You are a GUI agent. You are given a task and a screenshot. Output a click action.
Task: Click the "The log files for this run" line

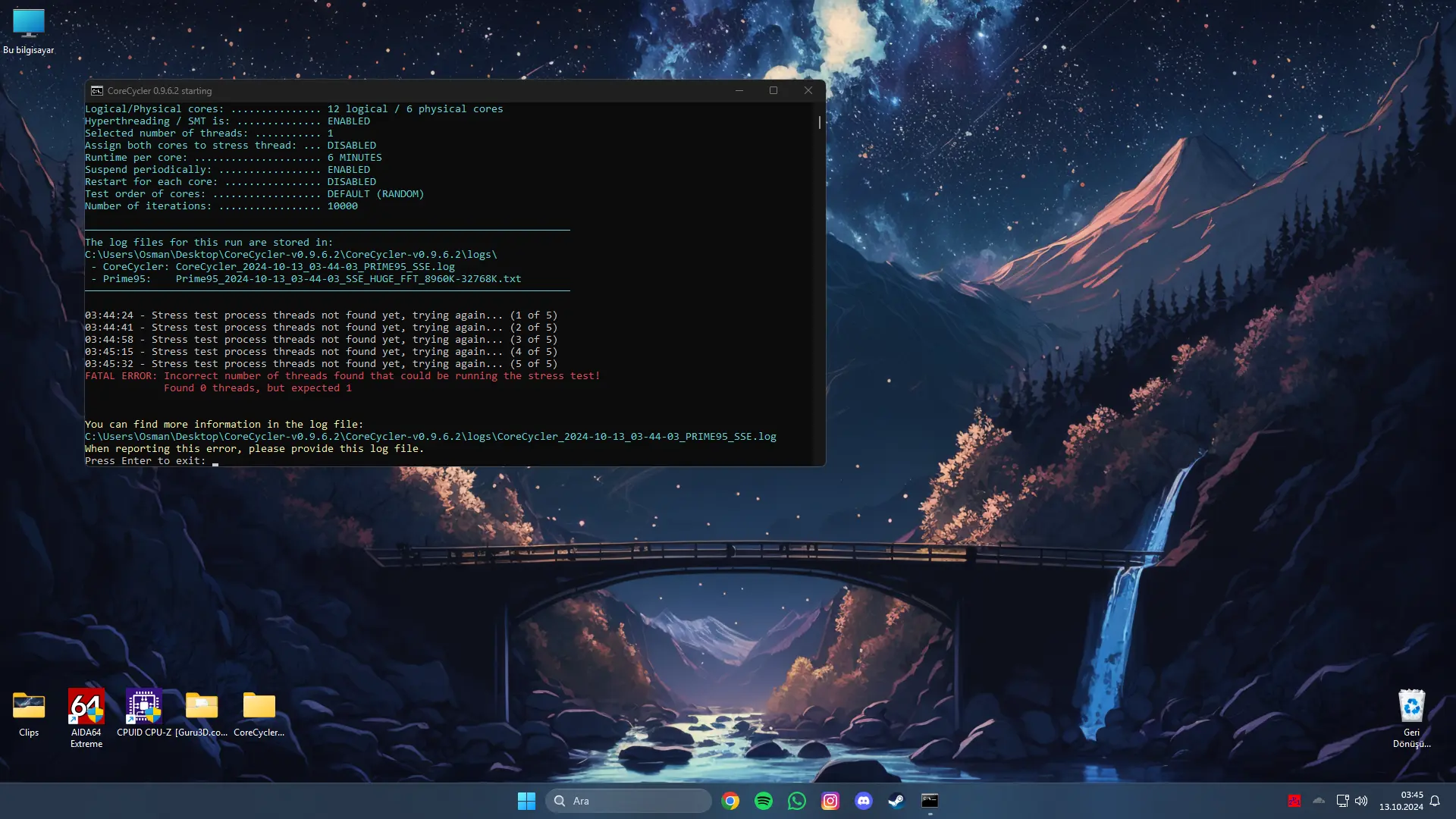209,243
